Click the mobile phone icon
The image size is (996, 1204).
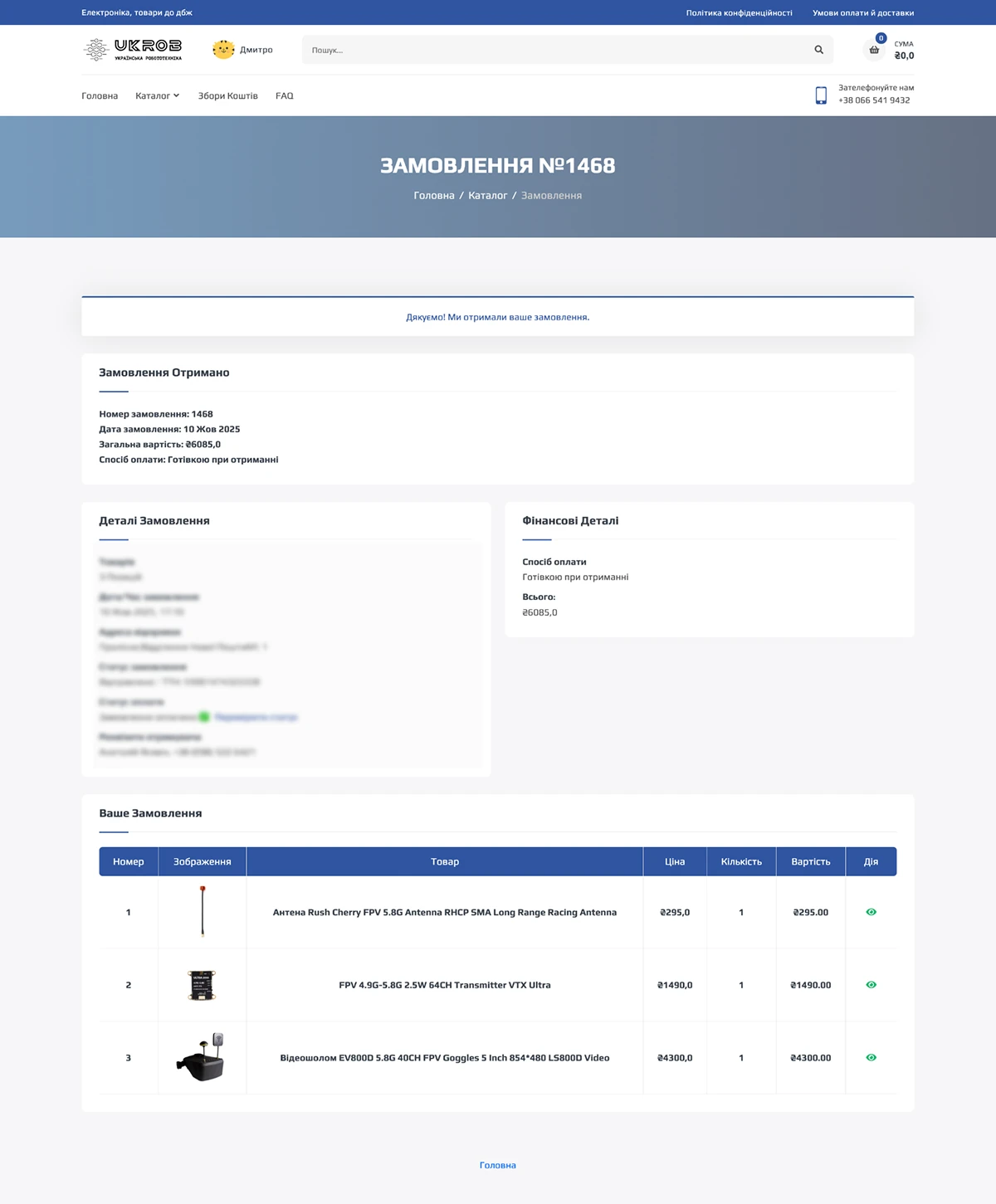(821, 95)
